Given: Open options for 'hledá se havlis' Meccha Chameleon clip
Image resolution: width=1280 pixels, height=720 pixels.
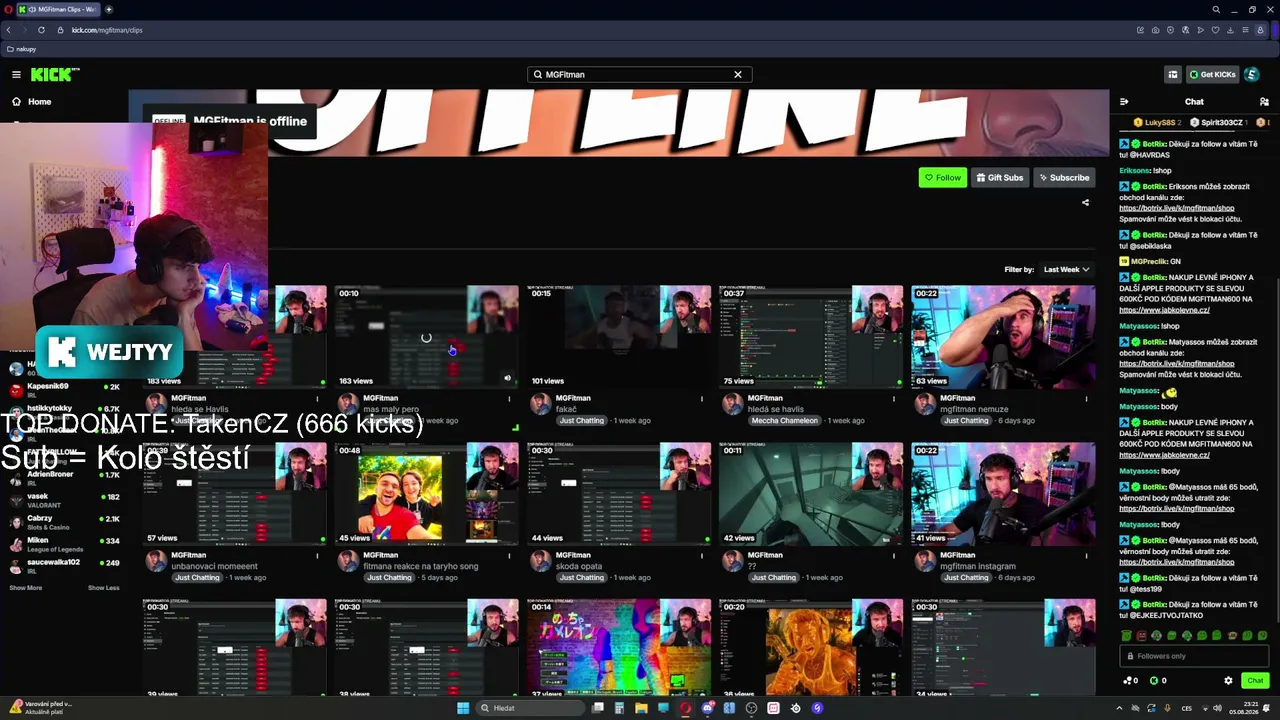Looking at the screenshot, I should pyautogui.click(x=894, y=399).
